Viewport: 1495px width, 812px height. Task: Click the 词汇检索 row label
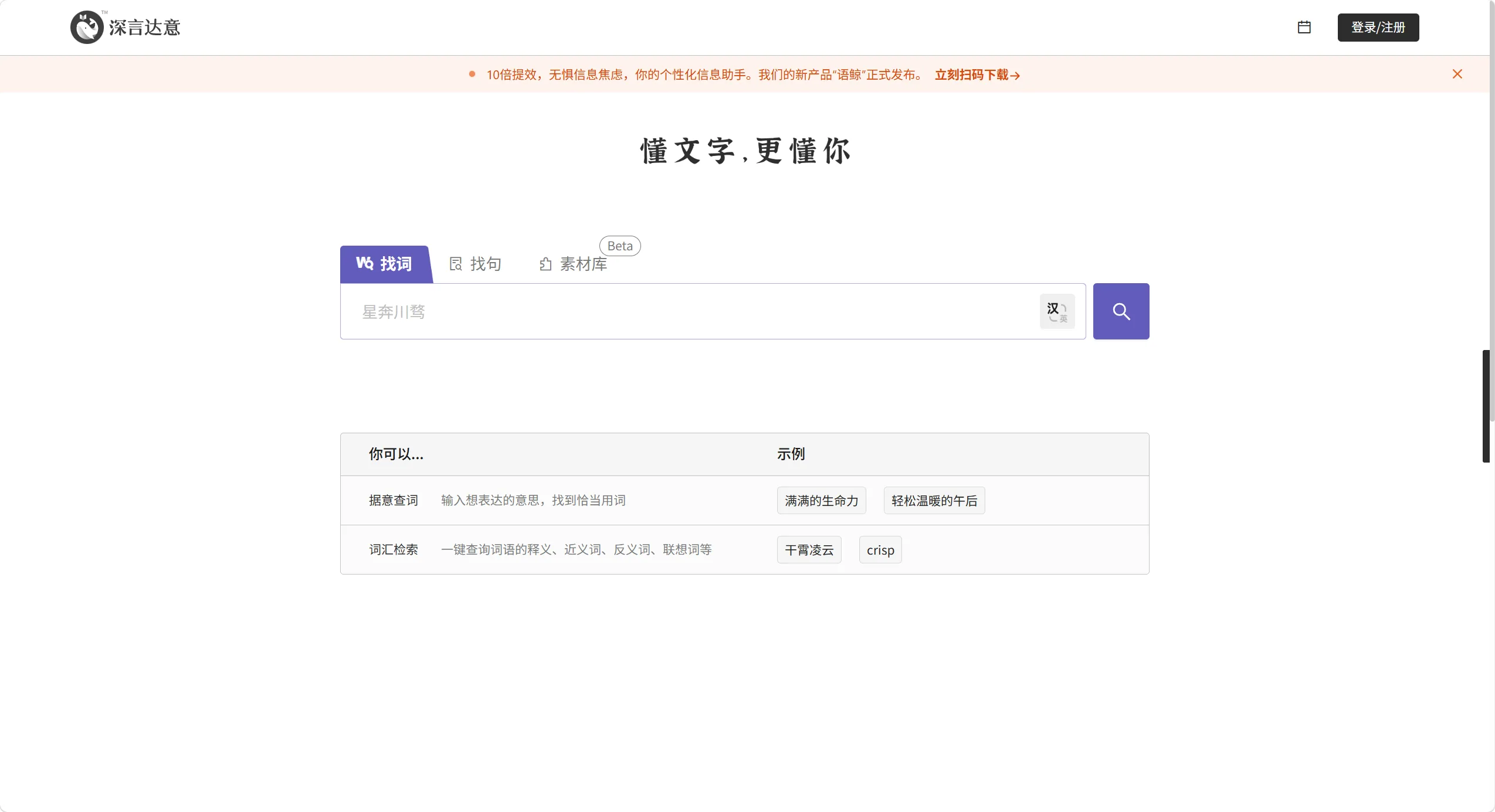(393, 549)
